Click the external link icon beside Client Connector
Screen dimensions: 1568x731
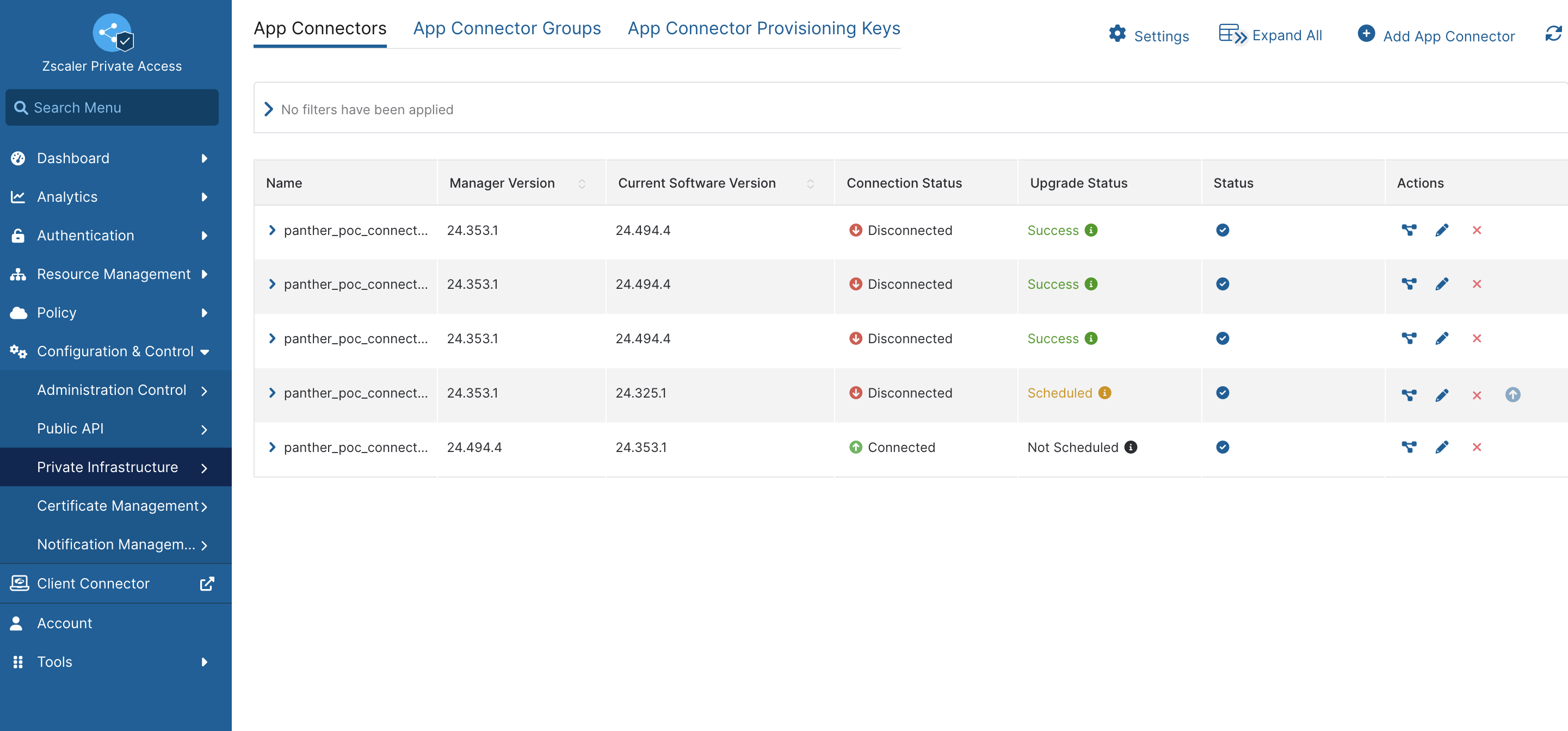point(207,583)
